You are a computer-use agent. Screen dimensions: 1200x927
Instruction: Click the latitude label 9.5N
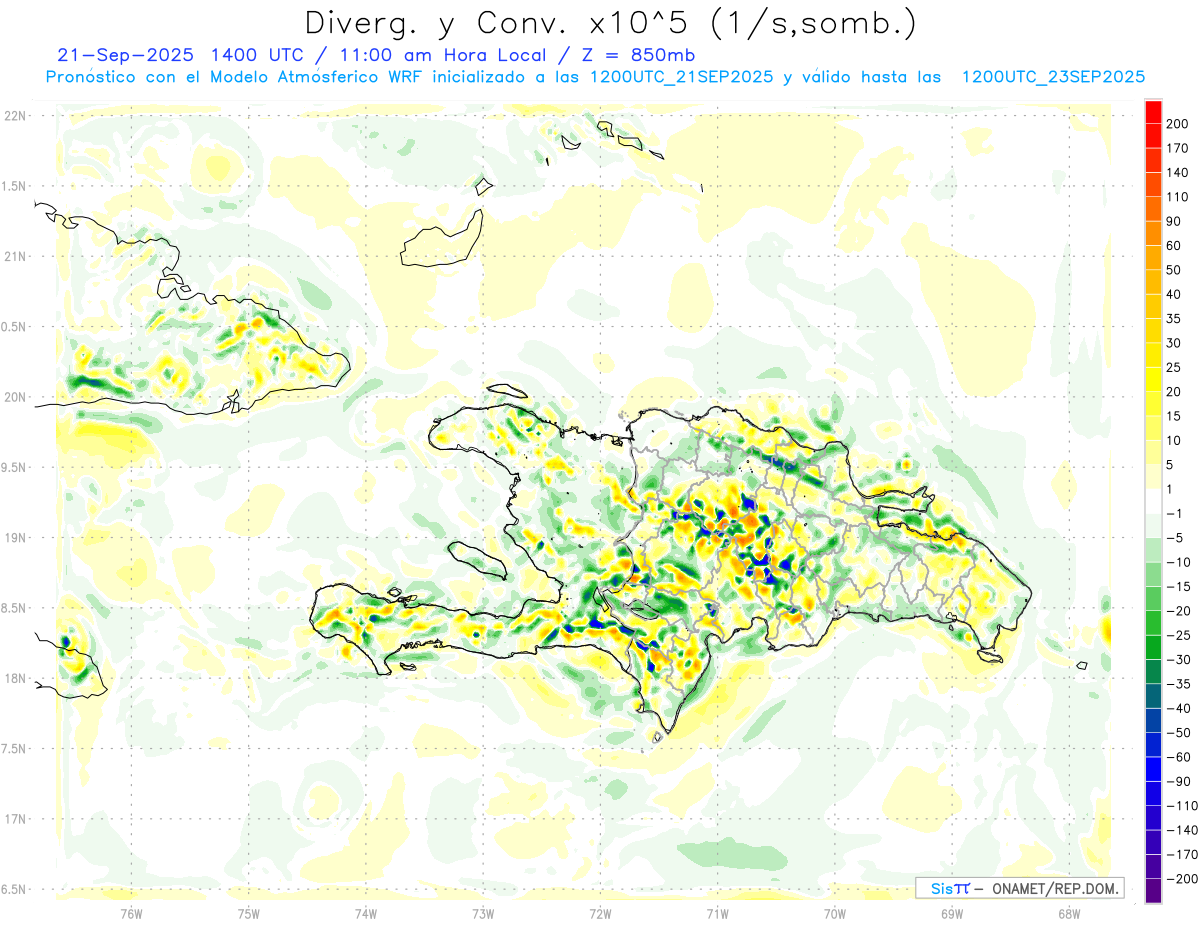13,467
